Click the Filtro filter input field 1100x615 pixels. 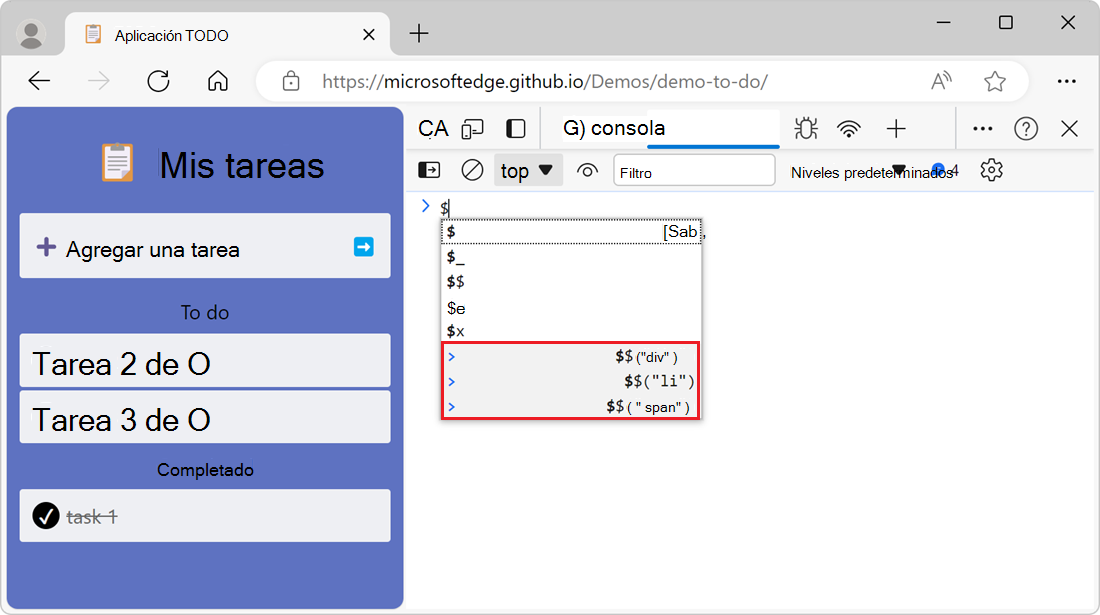click(x=694, y=172)
